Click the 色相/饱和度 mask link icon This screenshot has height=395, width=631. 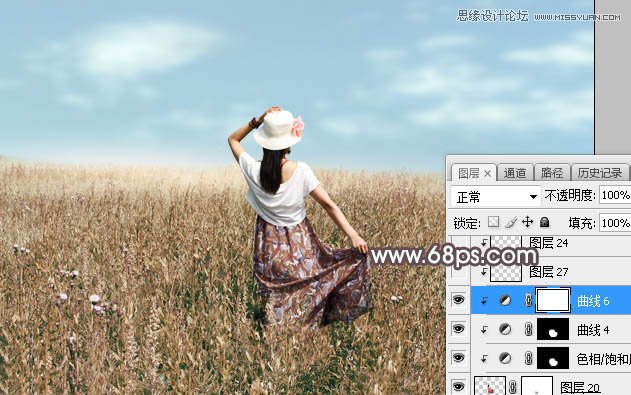pyautogui.click(x=528, y=358)
